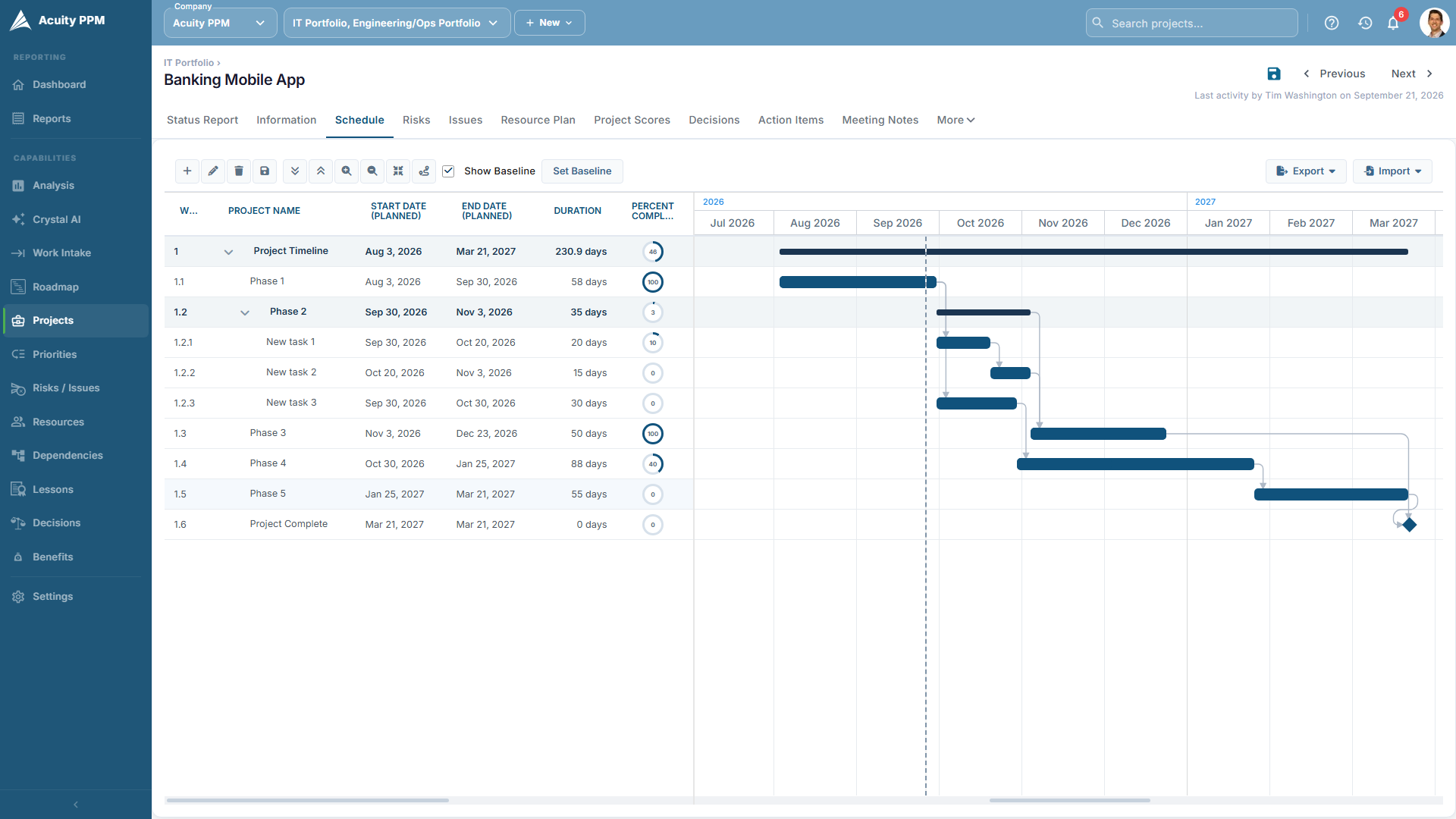Open the Import dropdown
The height and width of the screenshot is (819, 1456).
1392,171
